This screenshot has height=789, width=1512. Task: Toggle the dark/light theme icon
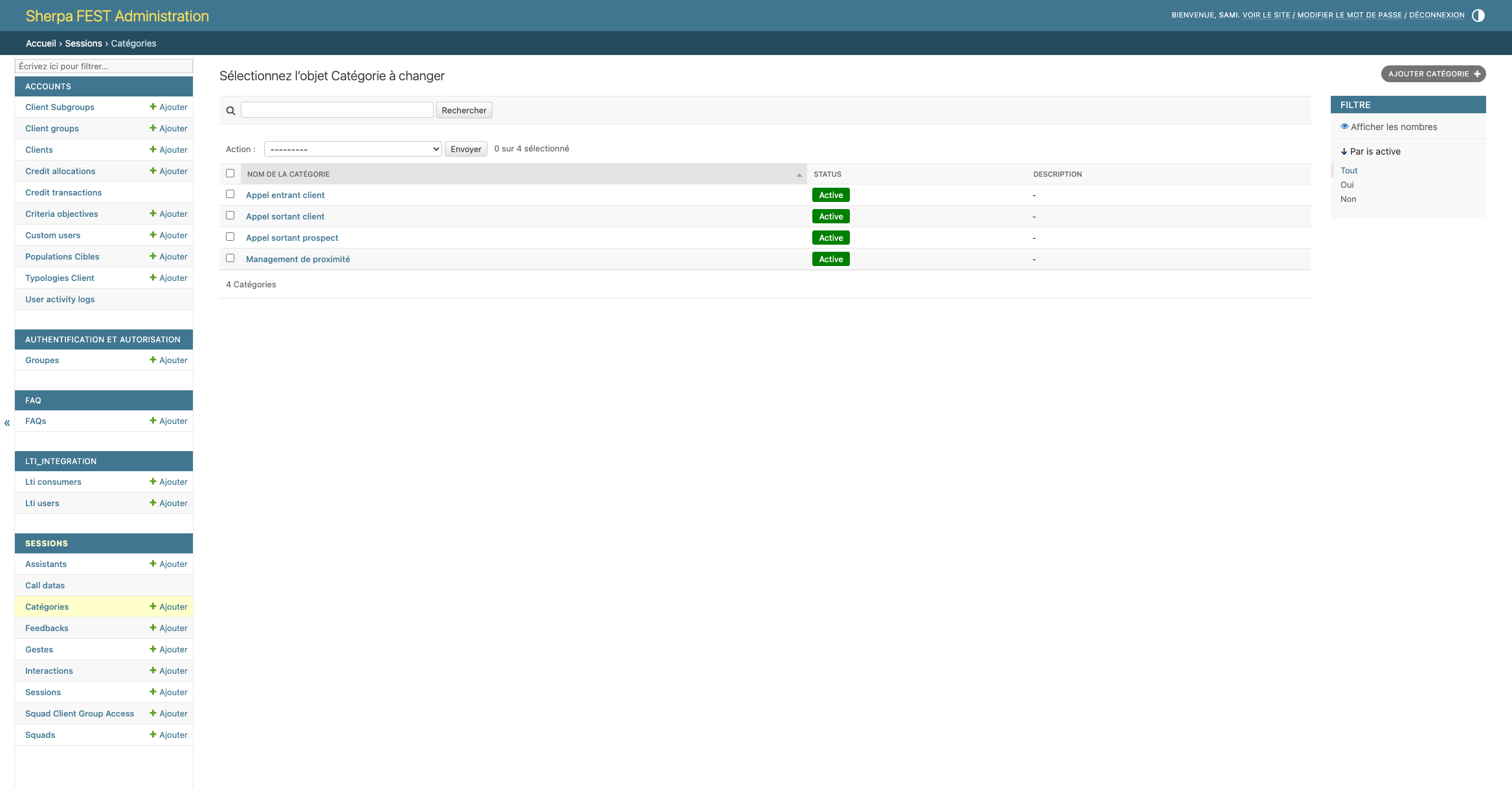1478,16
